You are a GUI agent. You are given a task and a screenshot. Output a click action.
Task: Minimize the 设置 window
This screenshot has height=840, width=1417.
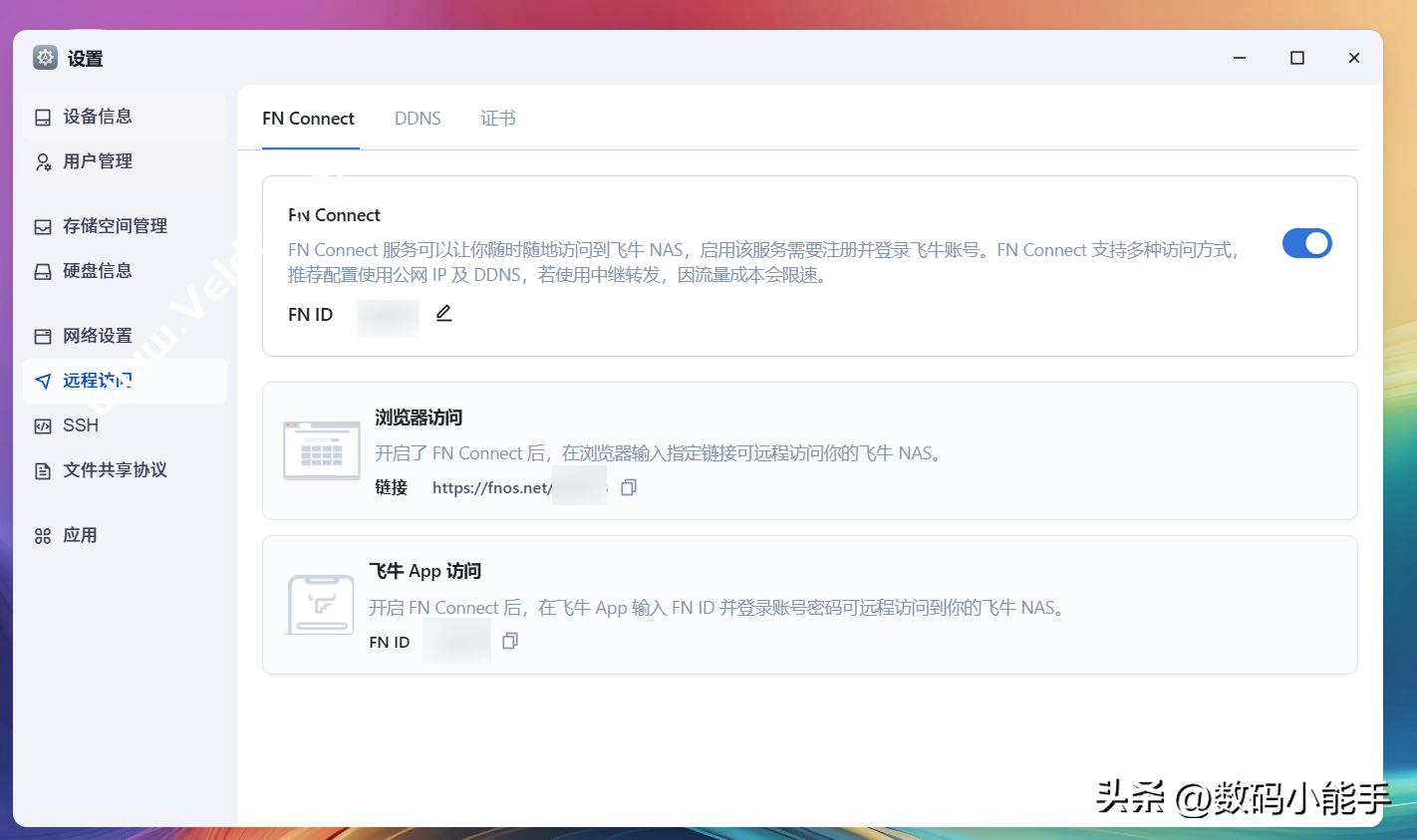1240,58
